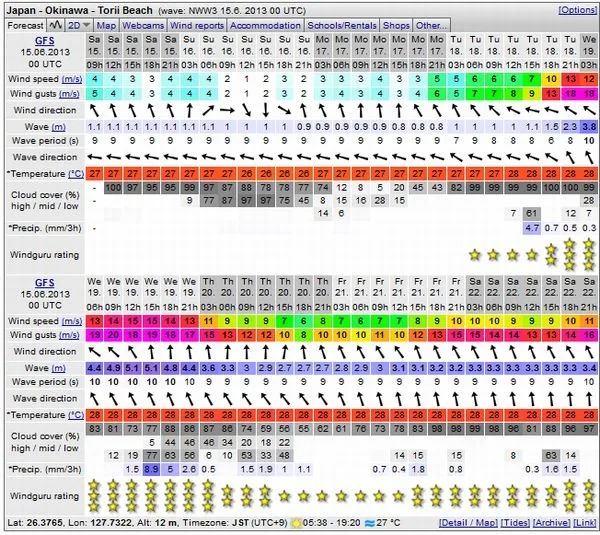This screenshot has height=535, width=600.
Task: Select the wind gusts cell 16
Action: point(589,335)
